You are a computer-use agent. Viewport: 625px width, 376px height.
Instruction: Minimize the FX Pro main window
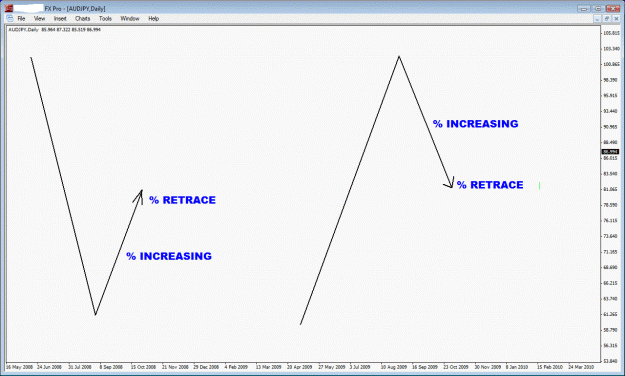click(584, 8)
